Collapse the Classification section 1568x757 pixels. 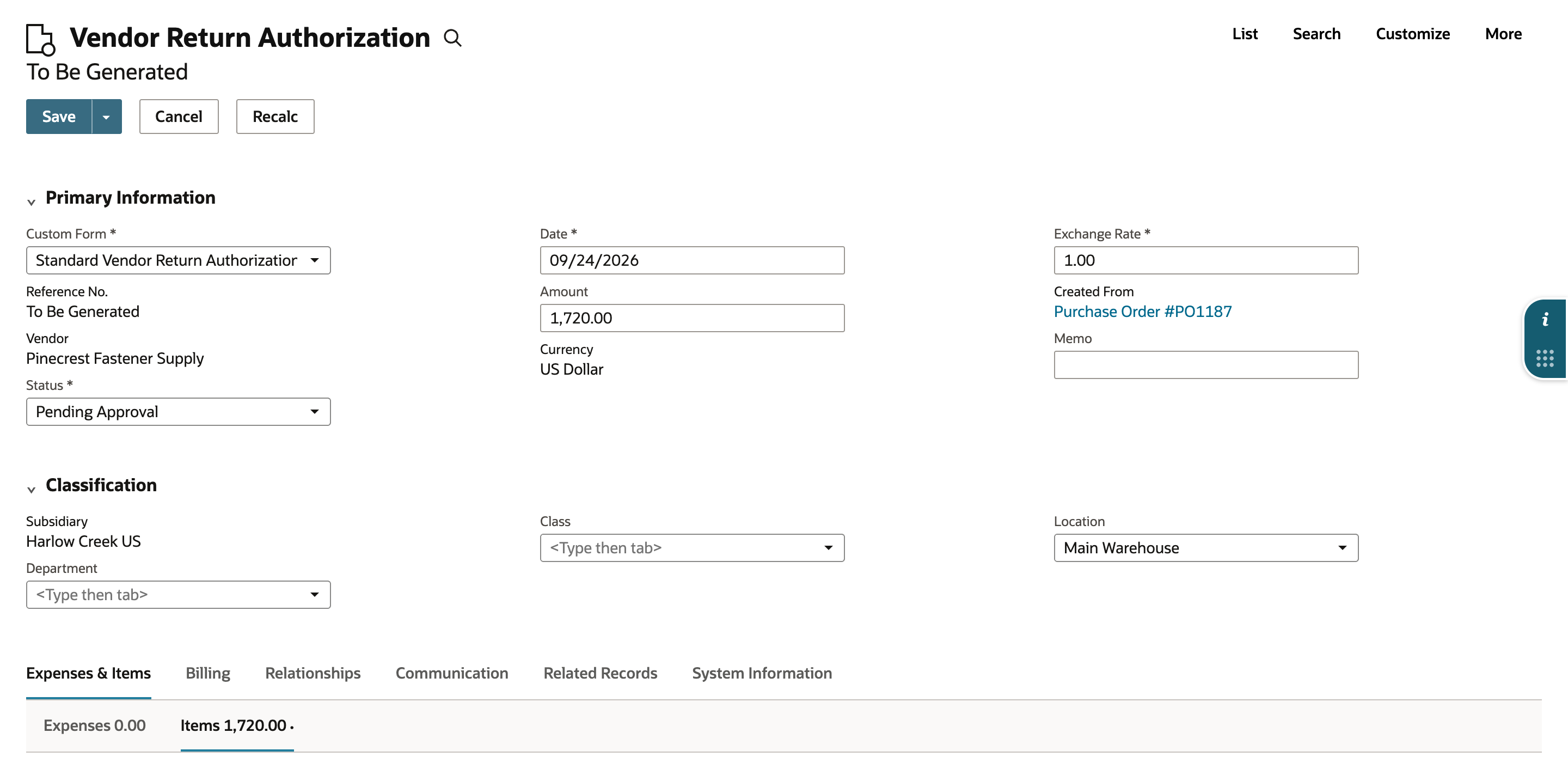(x=31, y=489)
